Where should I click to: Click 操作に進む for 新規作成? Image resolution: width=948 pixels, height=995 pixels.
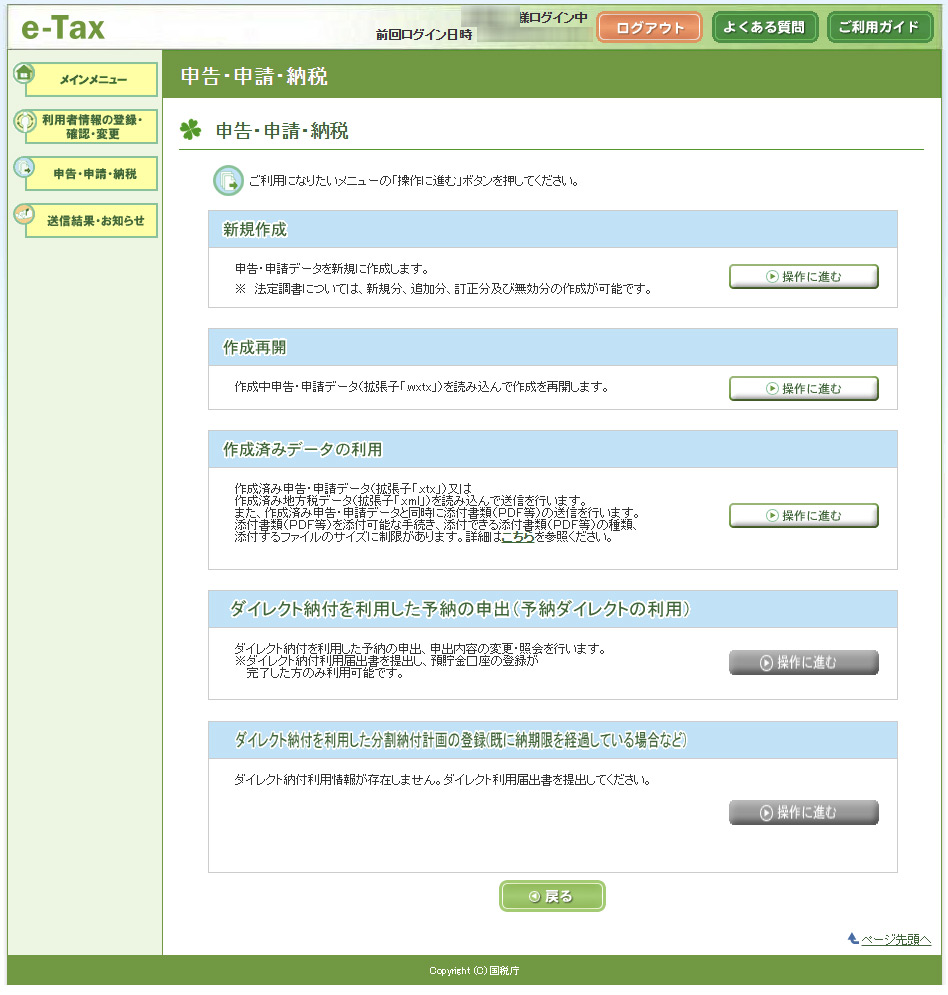(803, 277)
